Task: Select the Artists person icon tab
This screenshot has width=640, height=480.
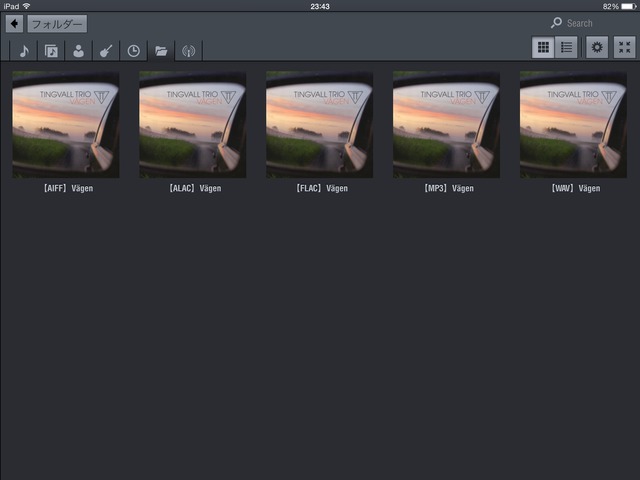Action: [x=78, y=51]
